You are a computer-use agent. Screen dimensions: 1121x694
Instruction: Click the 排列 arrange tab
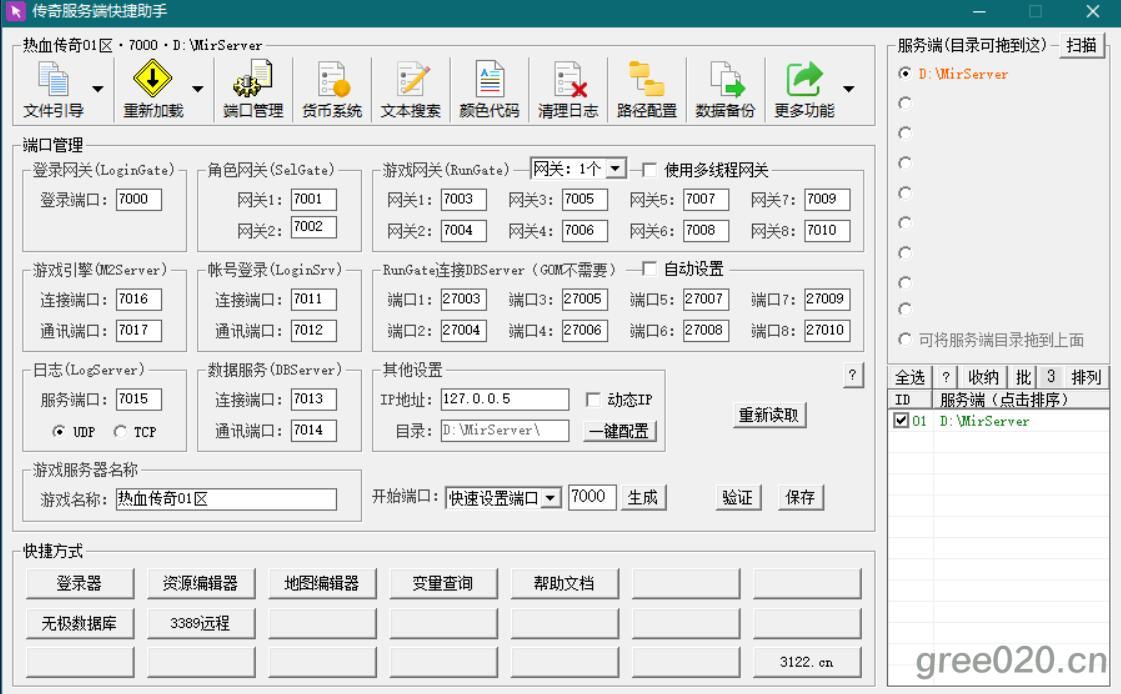(x=1085, y=377)
